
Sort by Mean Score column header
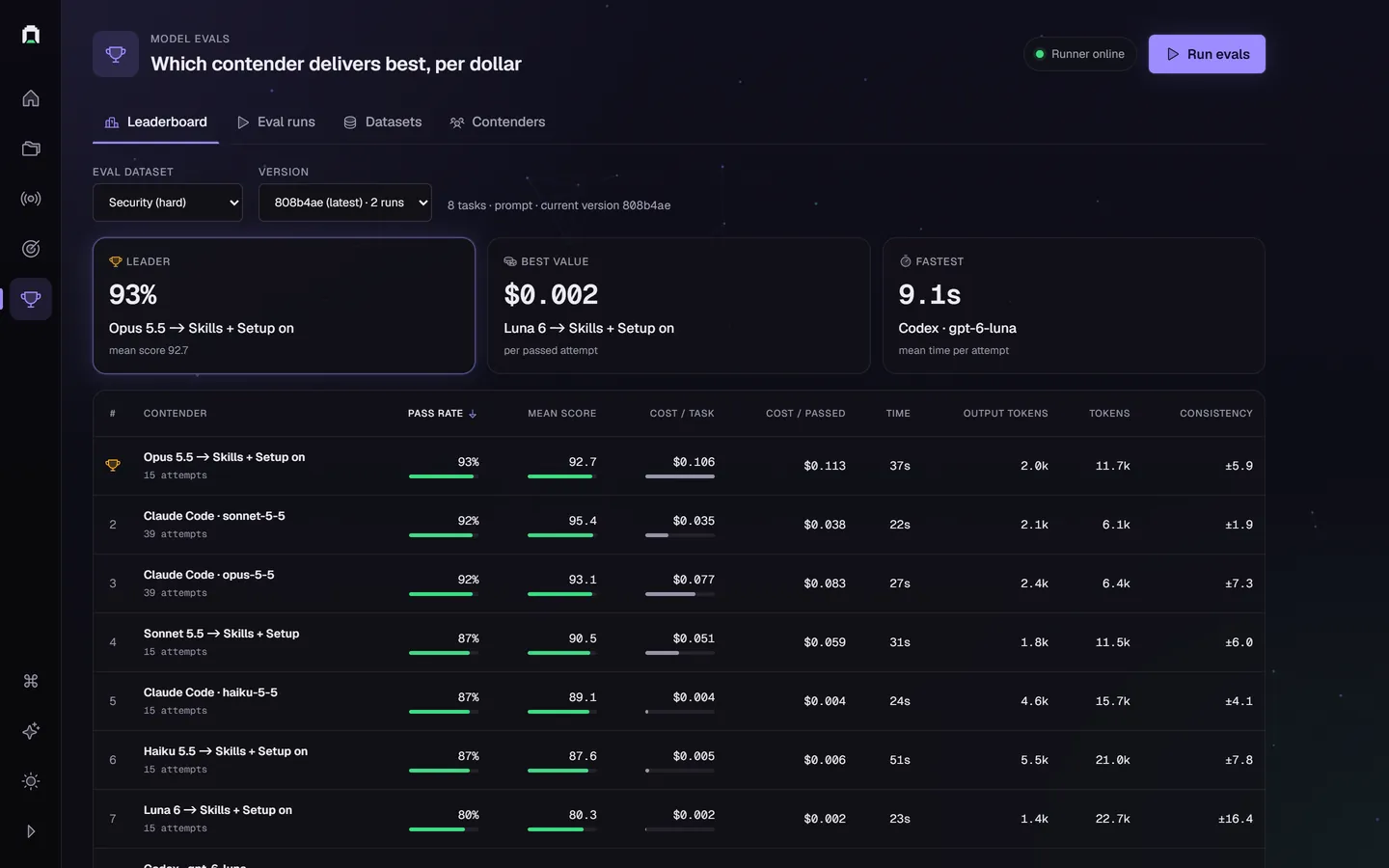pyautogui.click(x=561, y=414)
